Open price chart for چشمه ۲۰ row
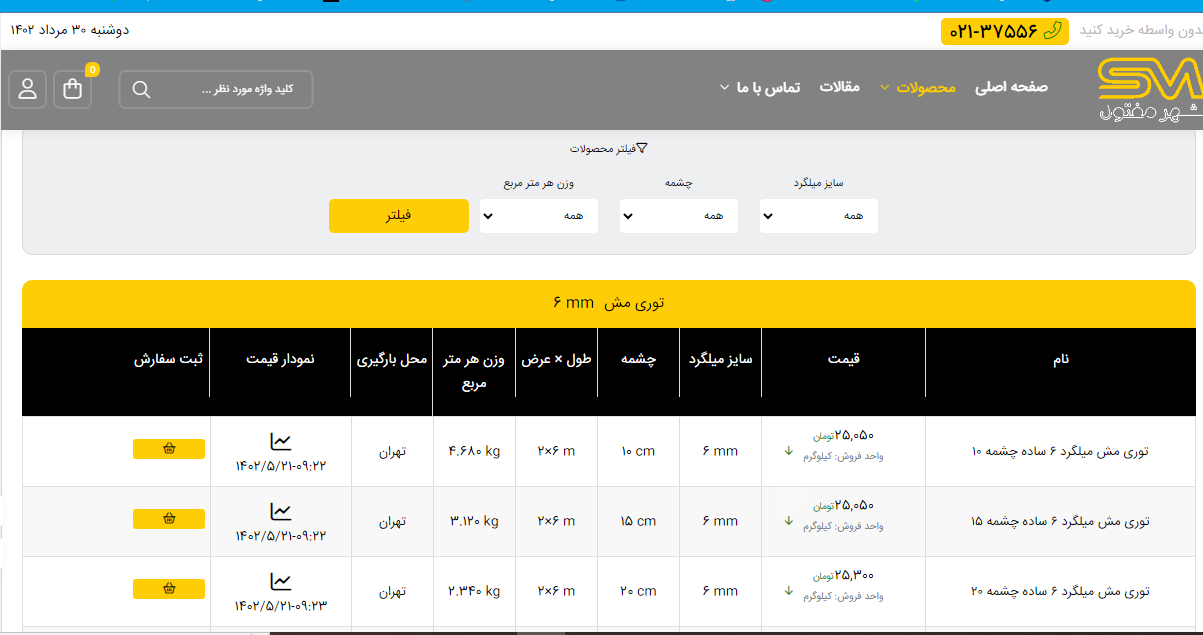 281,581
